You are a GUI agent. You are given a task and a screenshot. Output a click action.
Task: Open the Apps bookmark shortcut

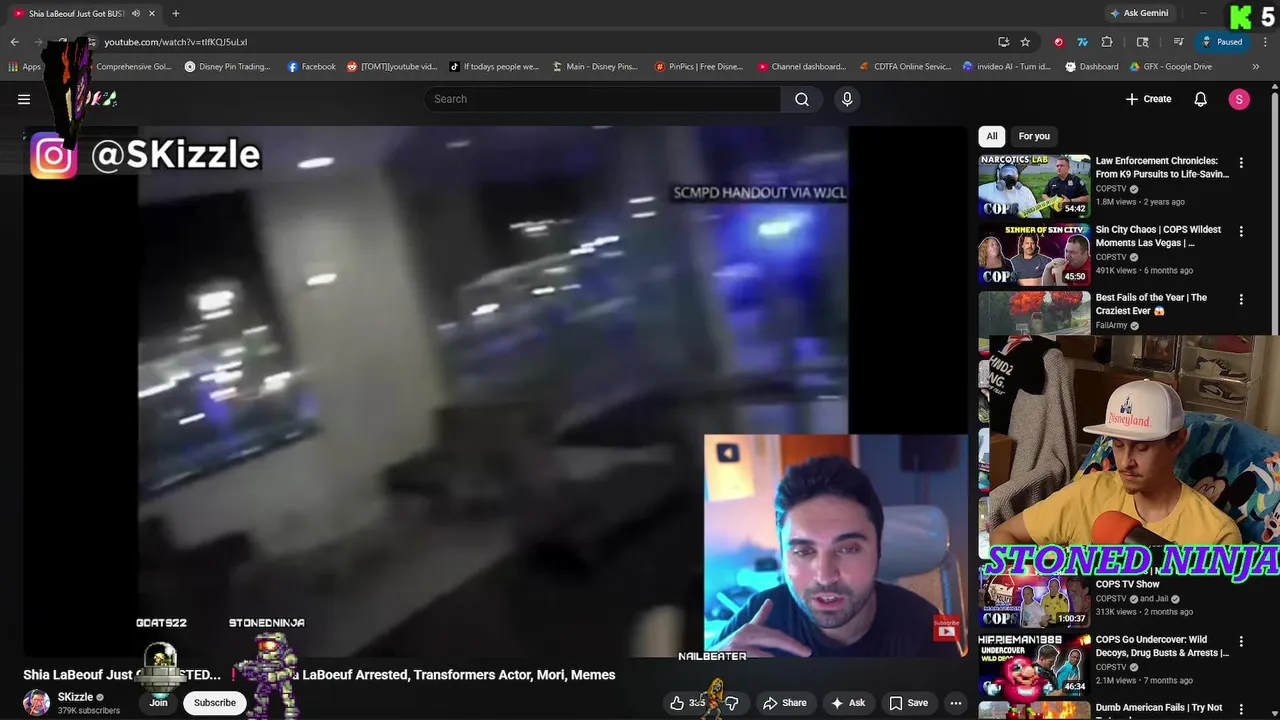[x=24, y=67]
